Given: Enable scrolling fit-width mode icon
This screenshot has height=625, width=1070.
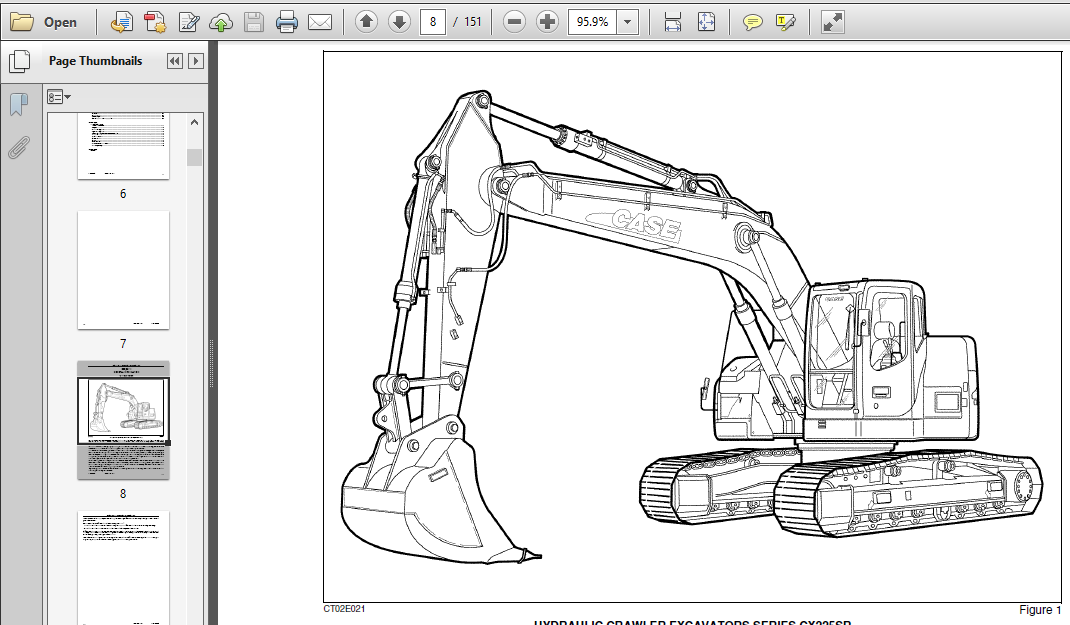Looking at the screenshot, I should [x=673, y=23].
